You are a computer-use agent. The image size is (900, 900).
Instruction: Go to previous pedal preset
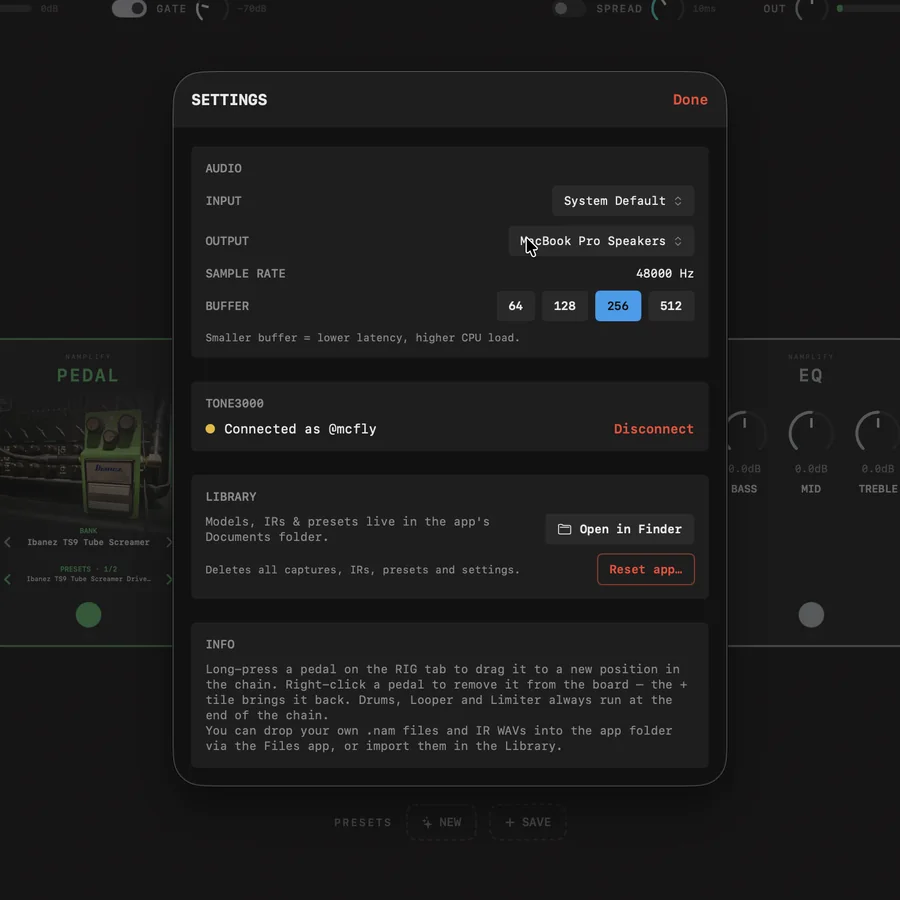[x=7, y=579]
